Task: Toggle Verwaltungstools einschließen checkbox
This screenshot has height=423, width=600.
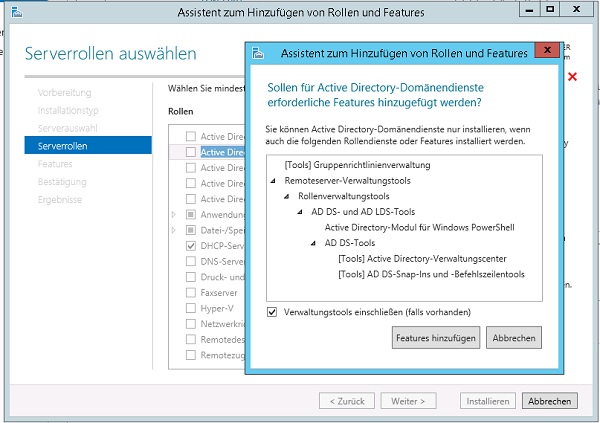Action: [x=272, y=312]
